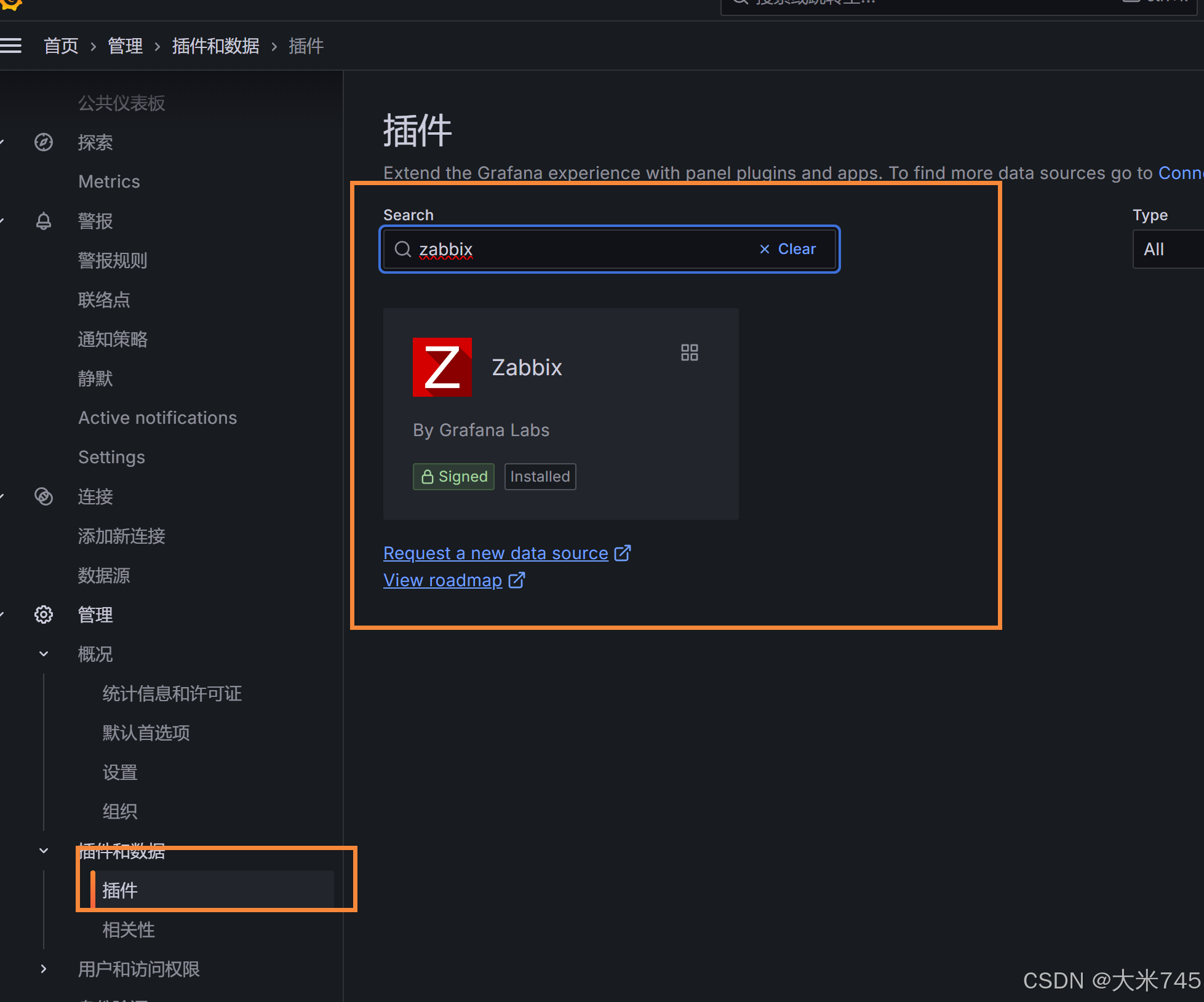Open 数据源 in sidebar

104,575
